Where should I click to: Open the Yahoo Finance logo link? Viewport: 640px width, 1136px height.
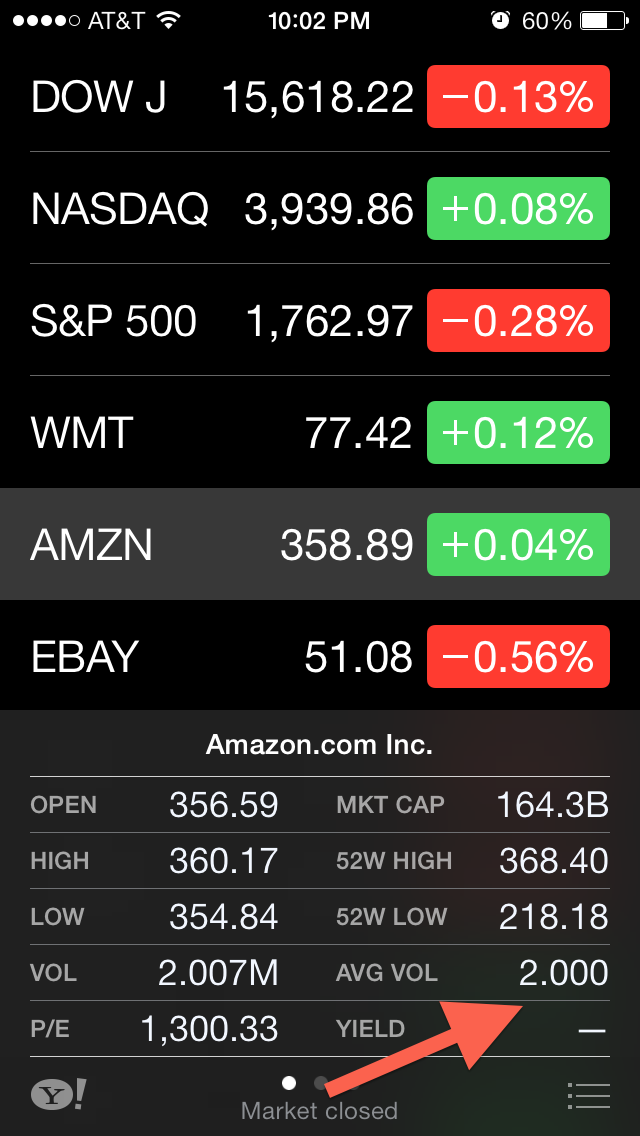(58, 1095)
